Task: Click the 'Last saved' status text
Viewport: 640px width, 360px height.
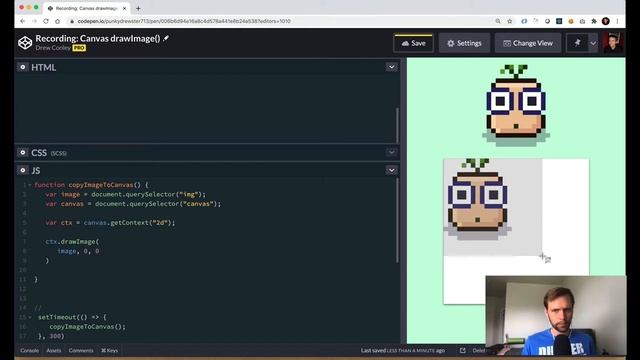Action: 403,351
